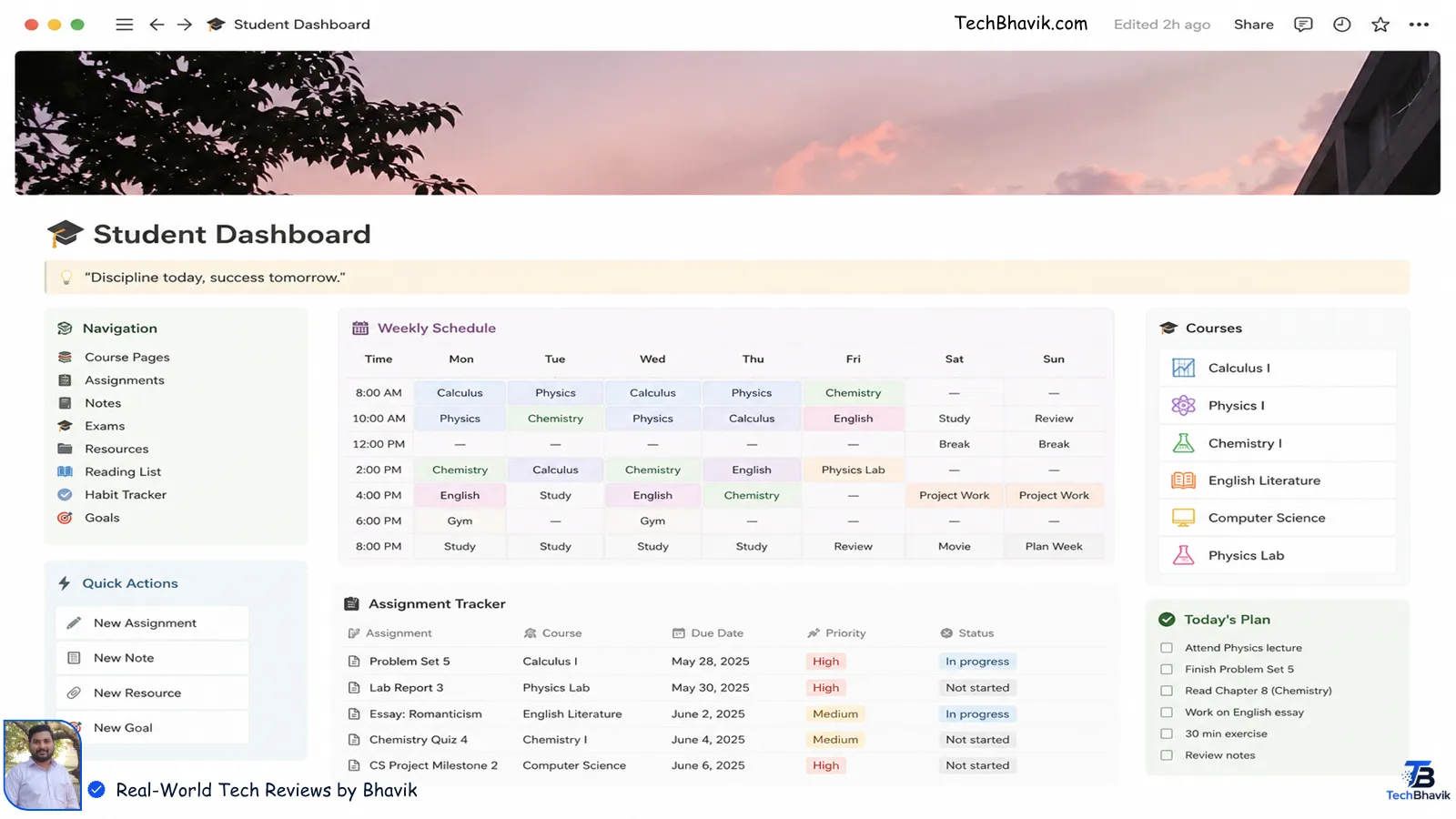The image size is (1456, 819).
Task: Click the Student Dashboard page title heading
Action: point(232,234)
